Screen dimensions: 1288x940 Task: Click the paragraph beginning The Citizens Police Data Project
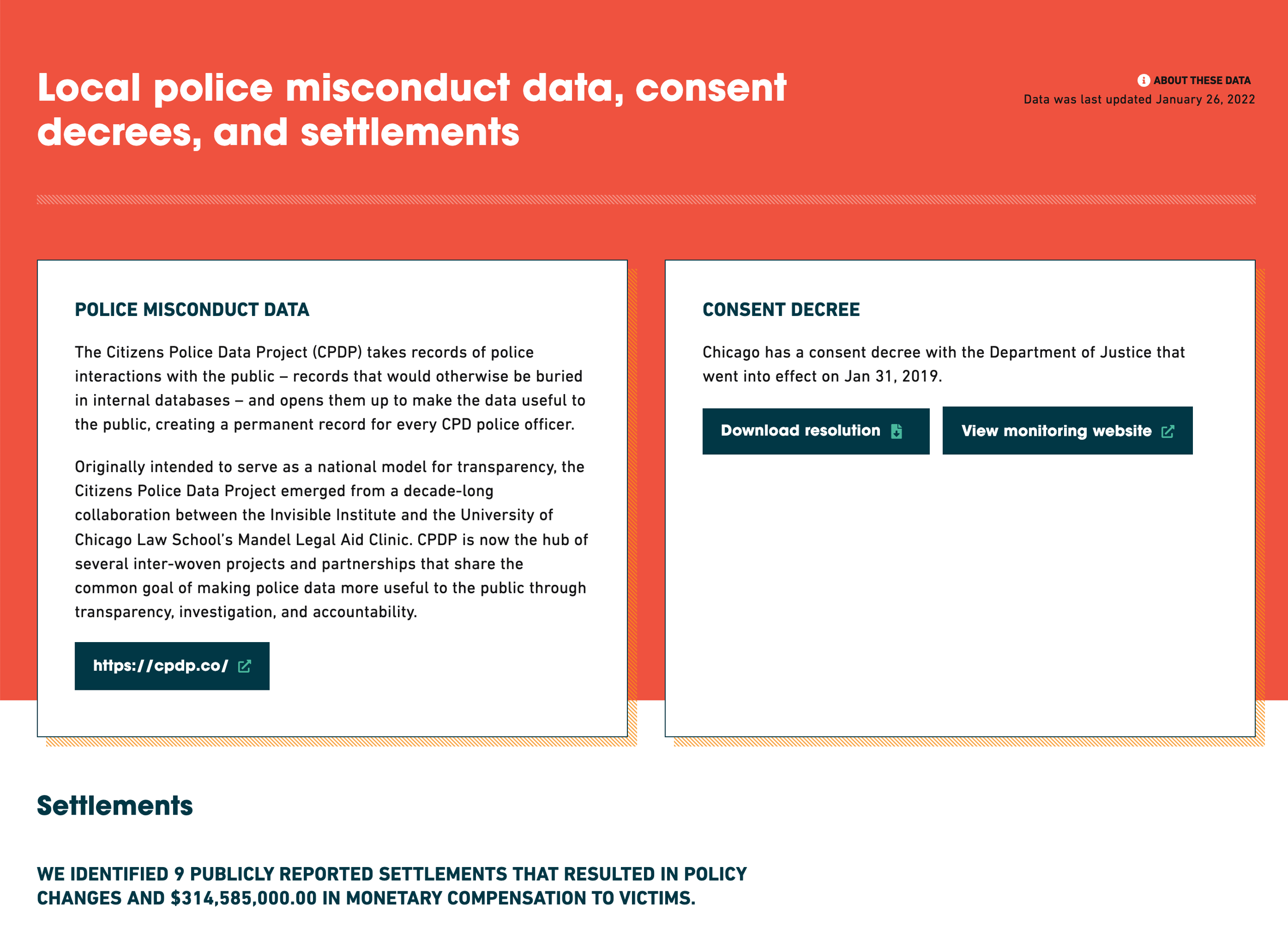(x=330, y=388)
